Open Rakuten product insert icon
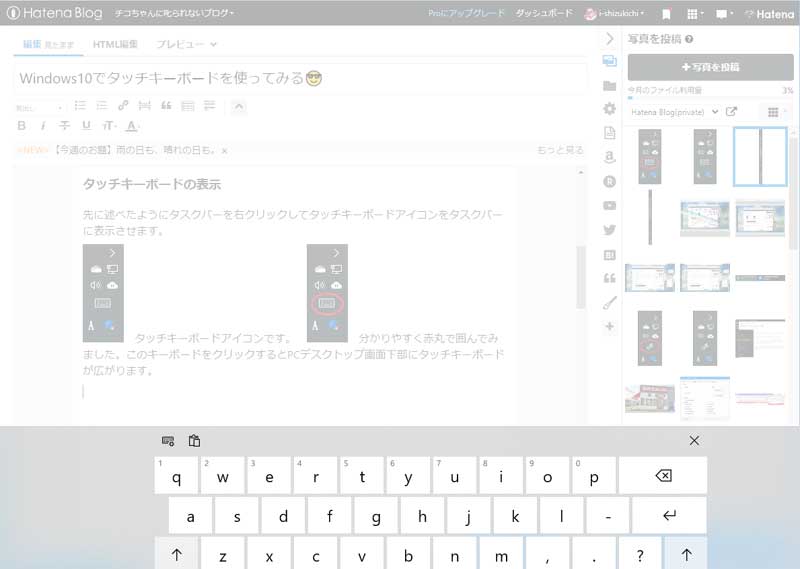The height and width of the screenshot is (569, 800). 609,181
